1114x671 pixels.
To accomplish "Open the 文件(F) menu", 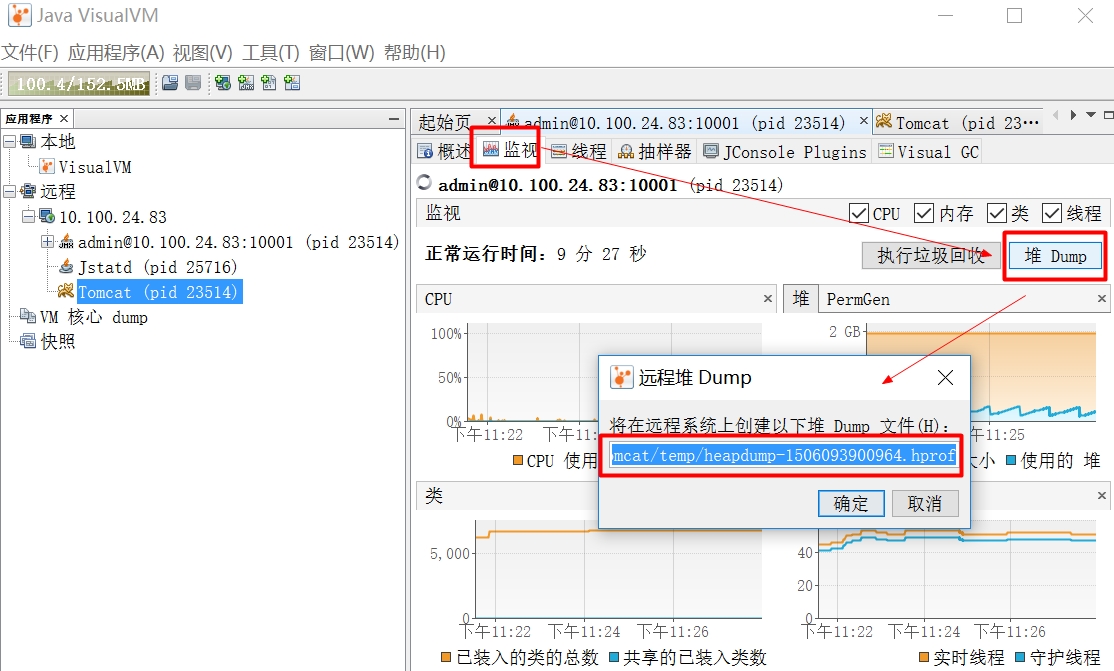I will pyautogui.click(x=30, y=53).
